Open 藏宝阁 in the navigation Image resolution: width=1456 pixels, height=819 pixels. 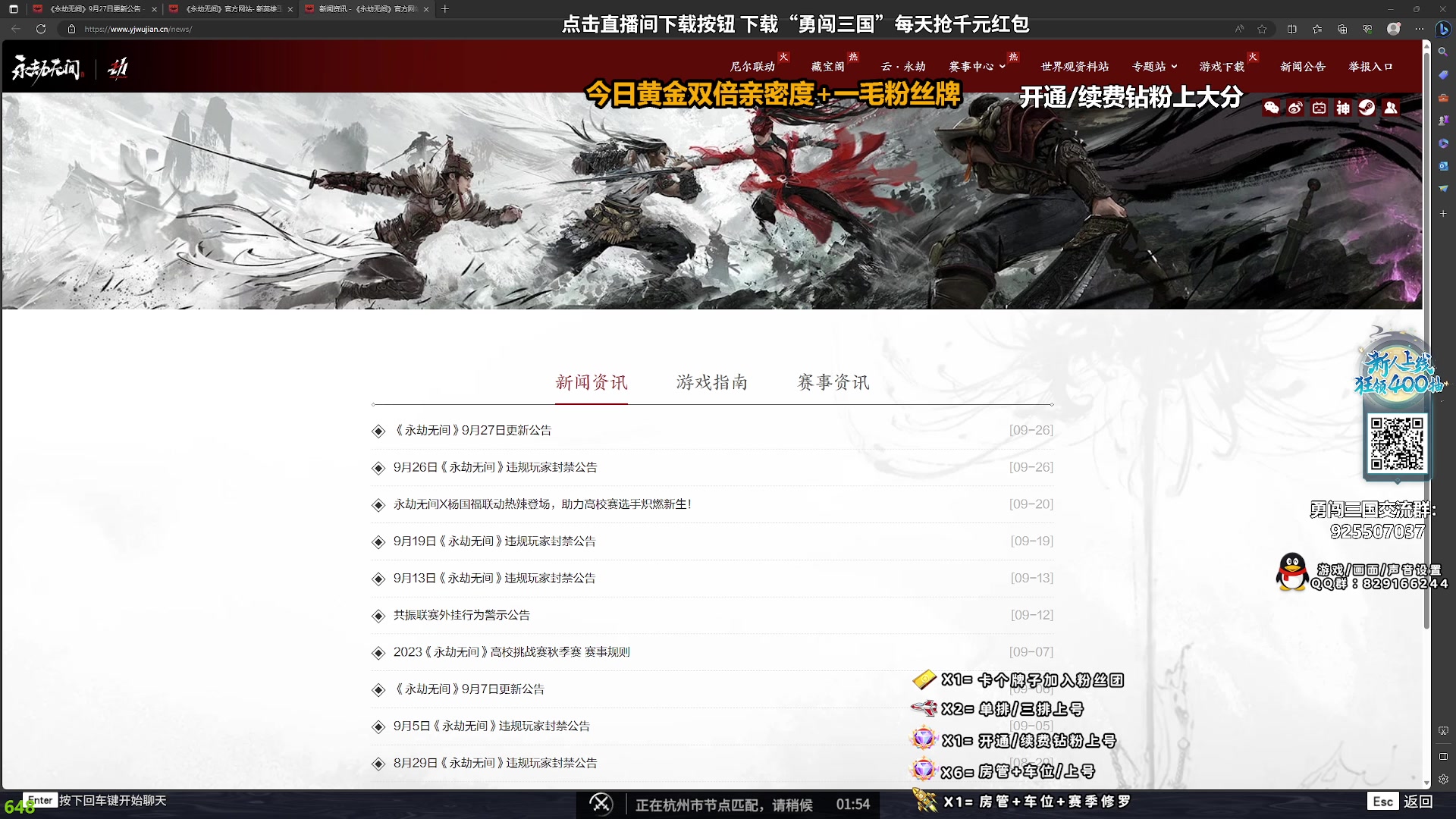[x=828, y=67]
